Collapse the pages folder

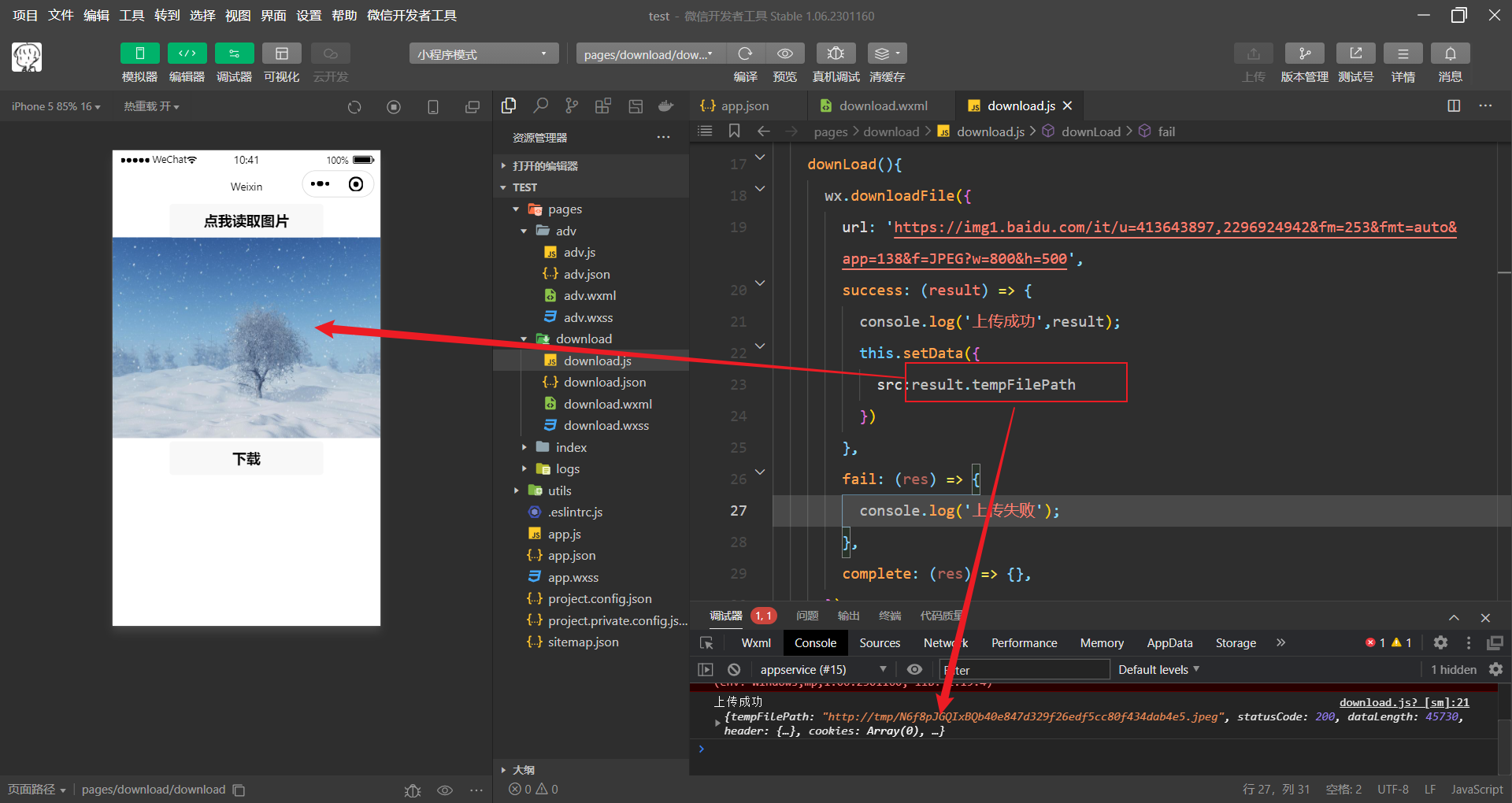(591, 209)
